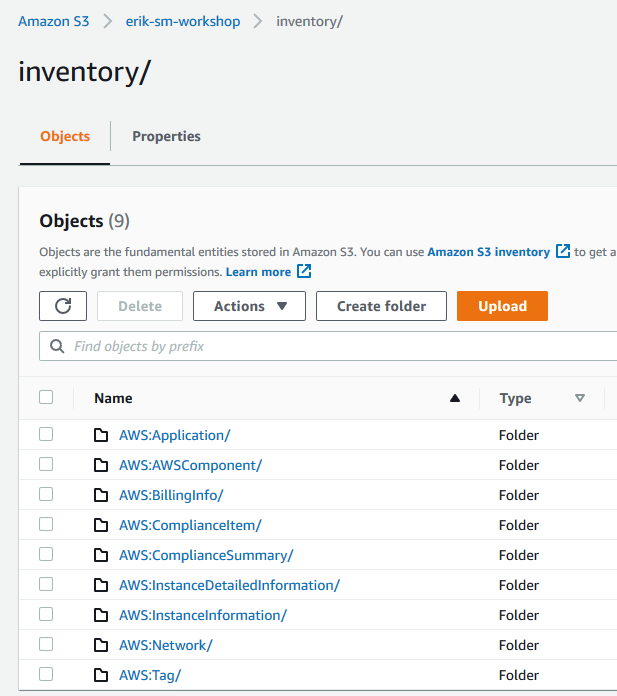Click folder icon beside AWS:ComplianceSummary/

[101, 555]
